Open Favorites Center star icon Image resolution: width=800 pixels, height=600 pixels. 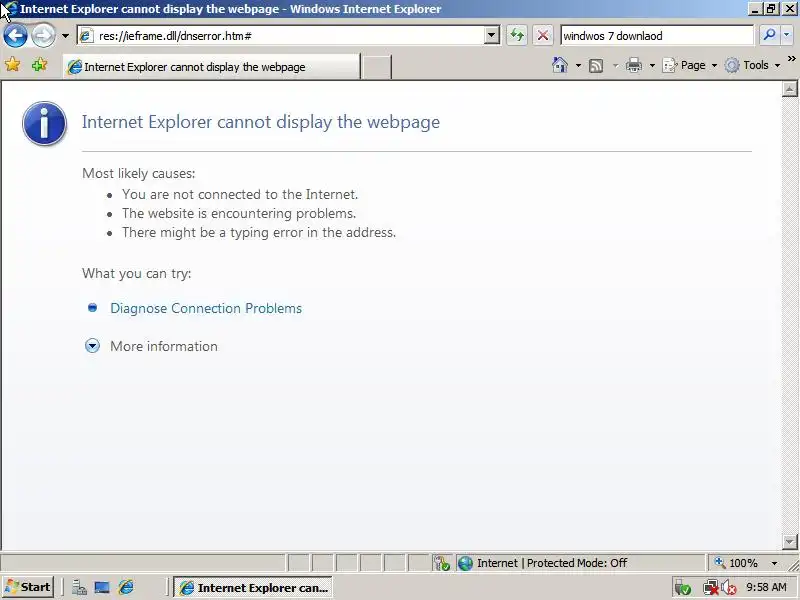tap(13, 65)
